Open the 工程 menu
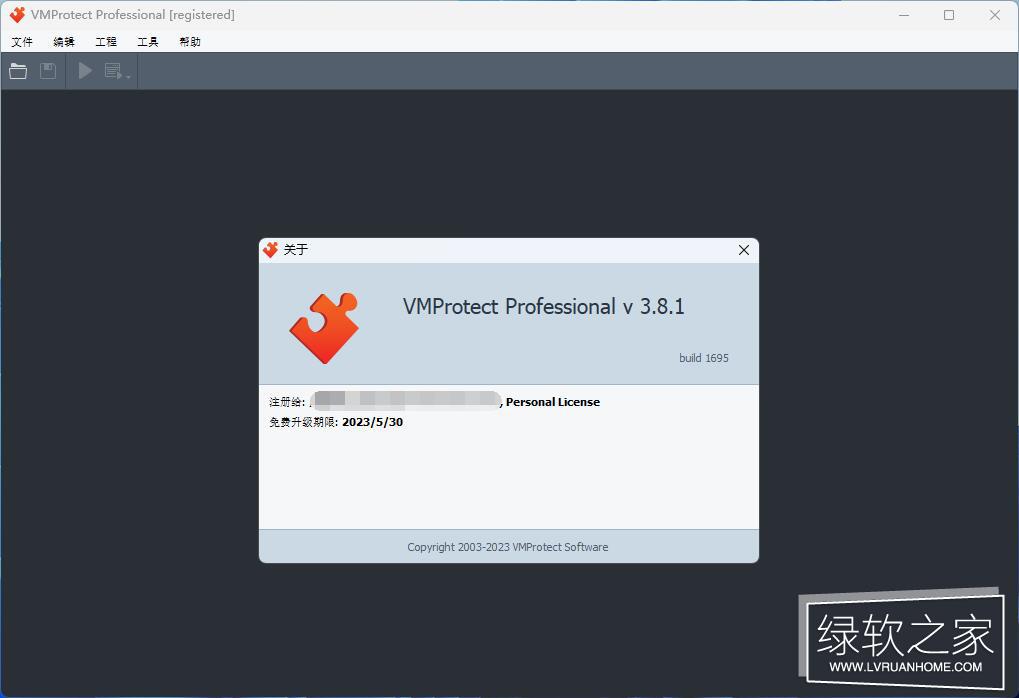 [106, 42]
